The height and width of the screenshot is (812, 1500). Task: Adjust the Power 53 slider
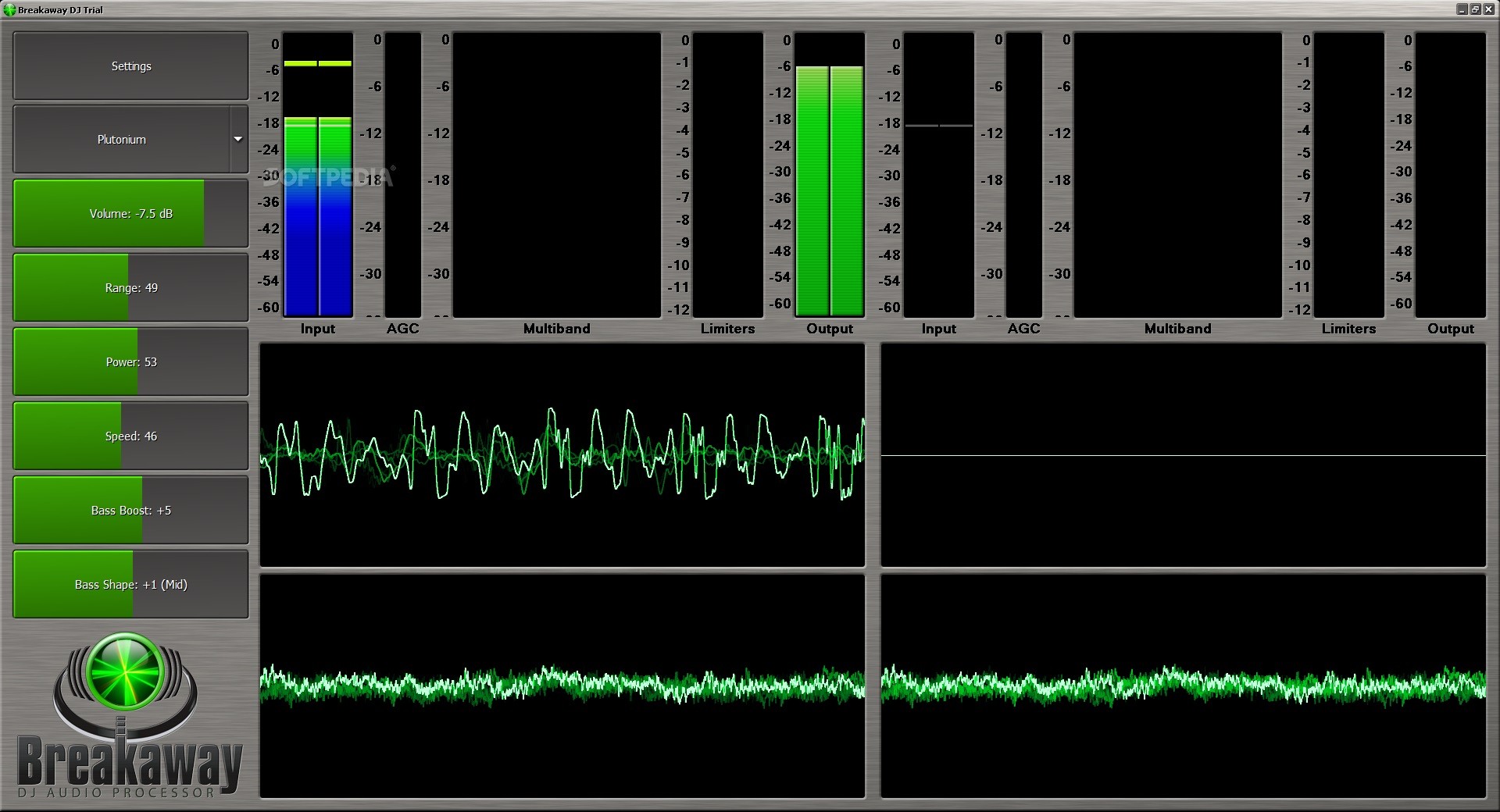pyautogui.click(x=130, y=362)
